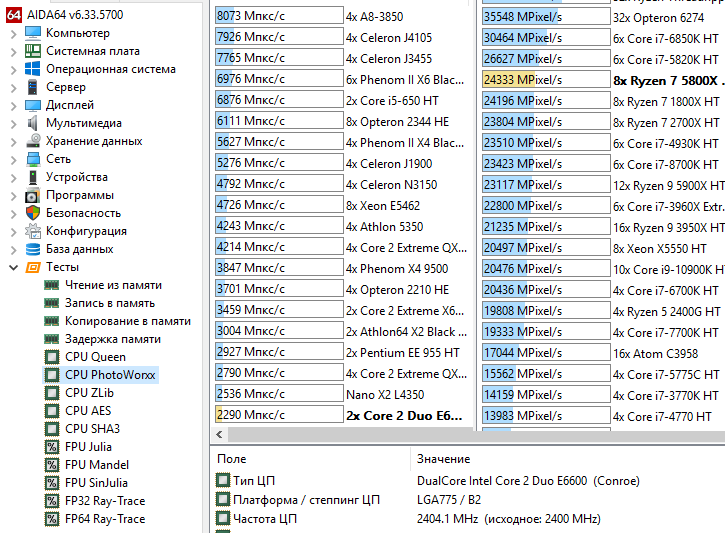This screenshot has width=725, height=533.
Task: Click the Устройства device icon
Action: (x=33, y=177)
